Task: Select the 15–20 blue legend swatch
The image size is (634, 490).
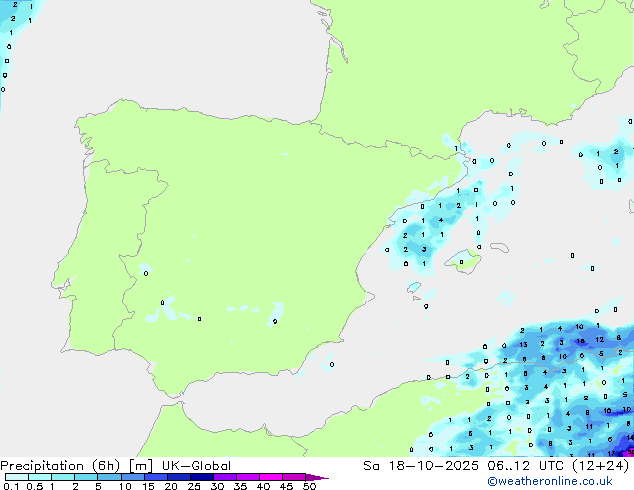Action: 156,477
